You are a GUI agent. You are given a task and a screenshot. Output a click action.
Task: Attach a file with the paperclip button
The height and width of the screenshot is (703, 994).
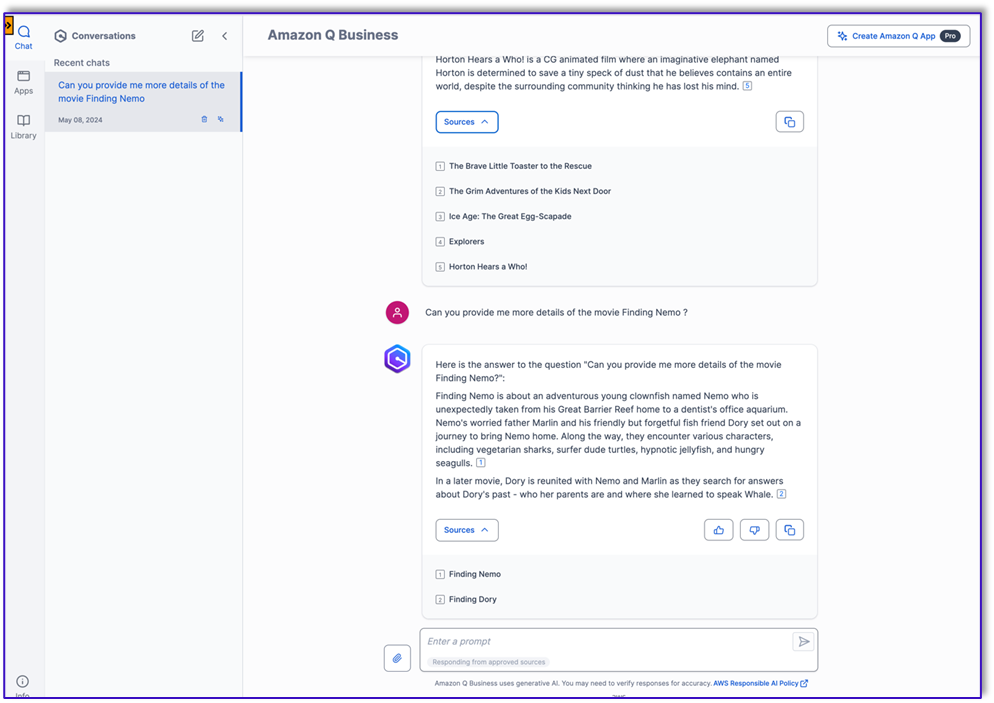(x=397, y=658)
